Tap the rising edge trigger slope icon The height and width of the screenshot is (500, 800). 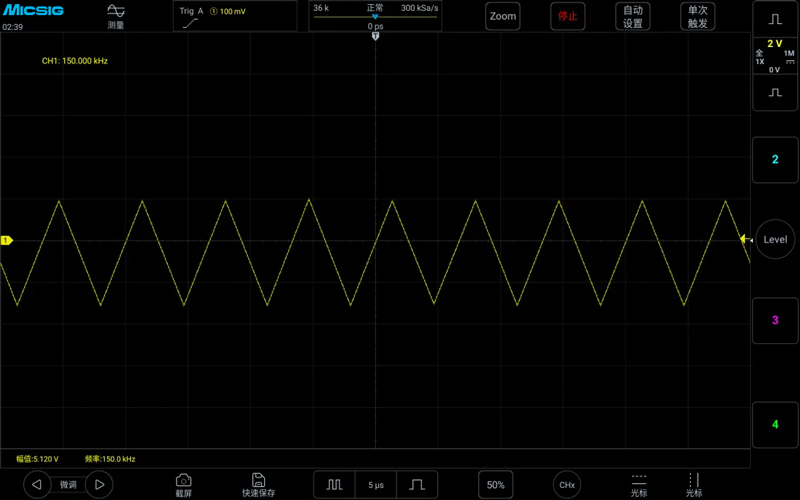190,23
